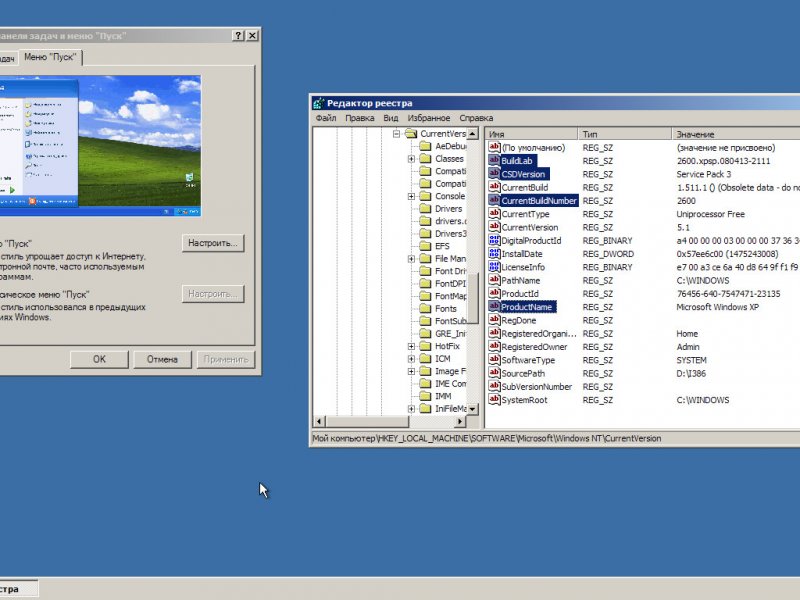Click the tree pane scroll down arrow
The width and height of the screenshot is (800, 600).
472,409
